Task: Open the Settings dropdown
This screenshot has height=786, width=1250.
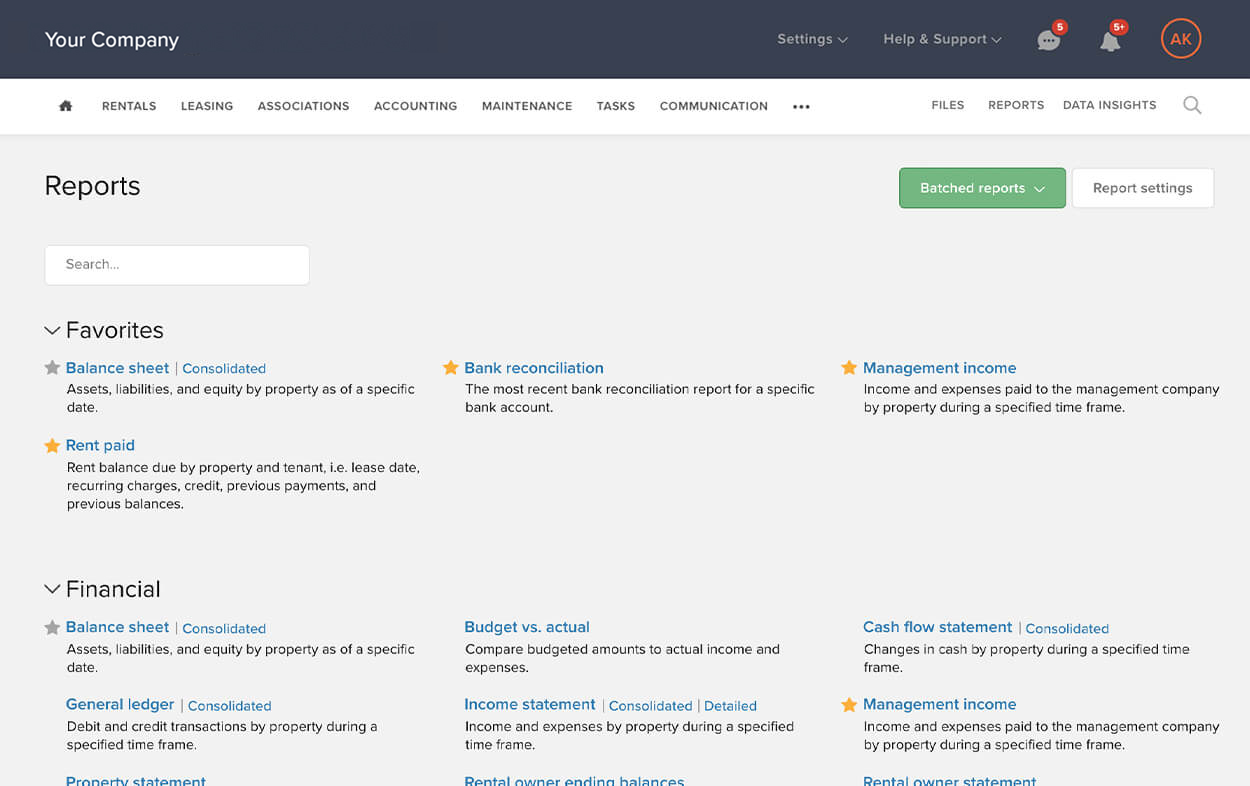Action: (x=812, y=39)
